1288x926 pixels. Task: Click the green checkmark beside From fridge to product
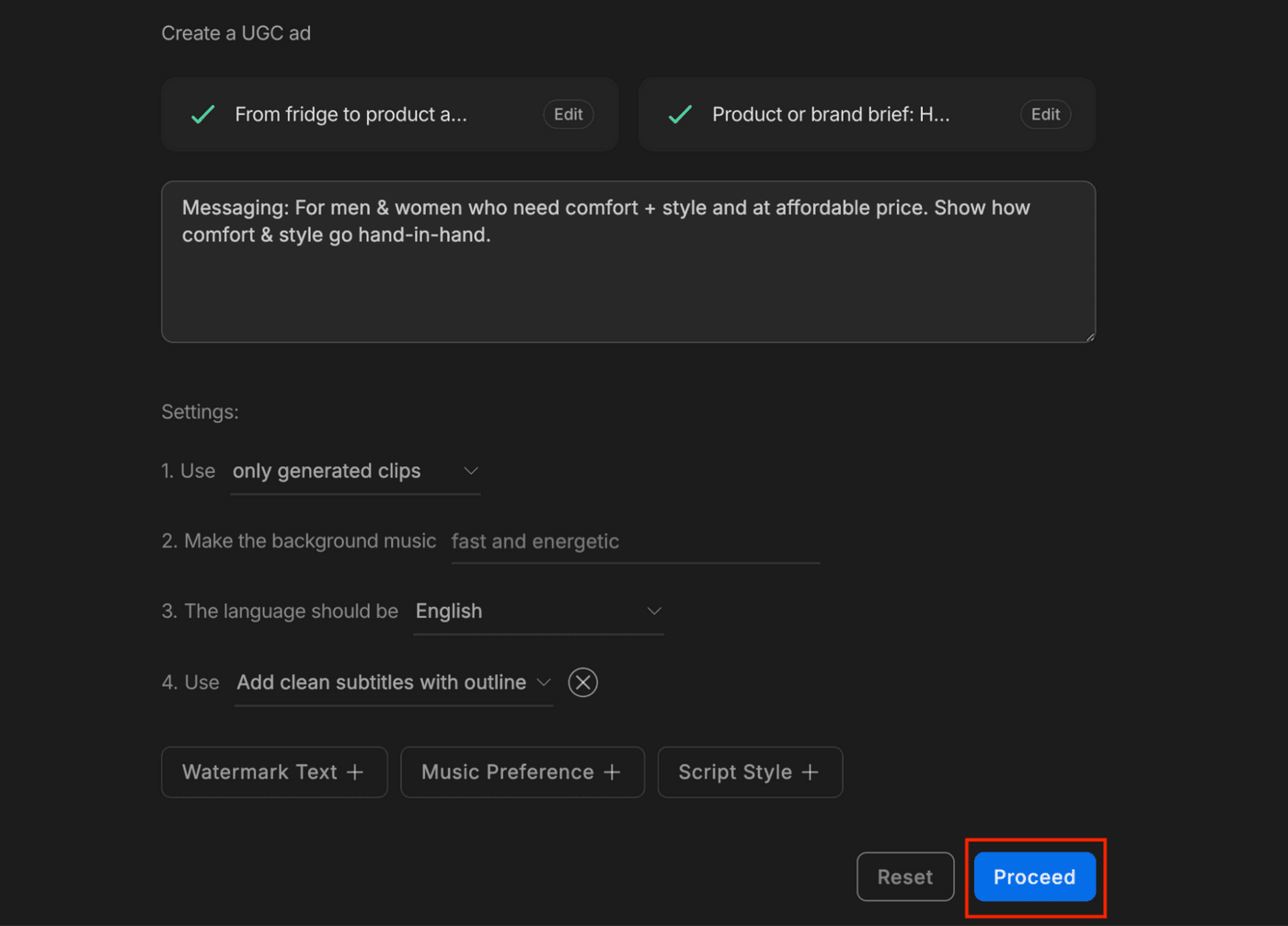[x=202, y=114]
